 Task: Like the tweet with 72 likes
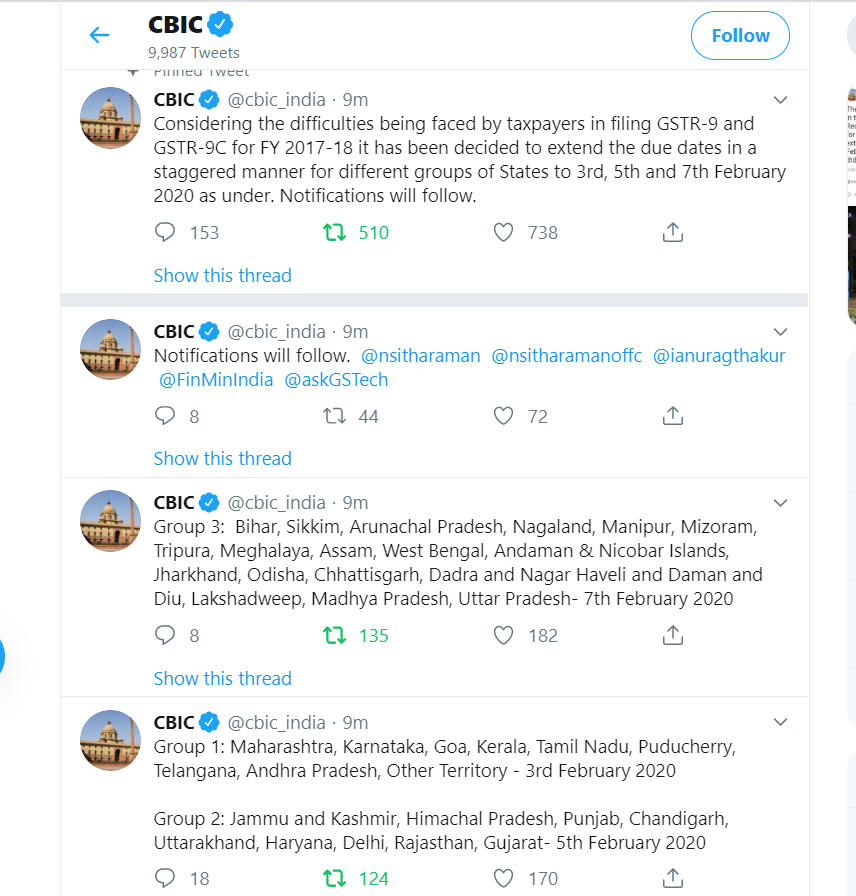click(503, 416)
